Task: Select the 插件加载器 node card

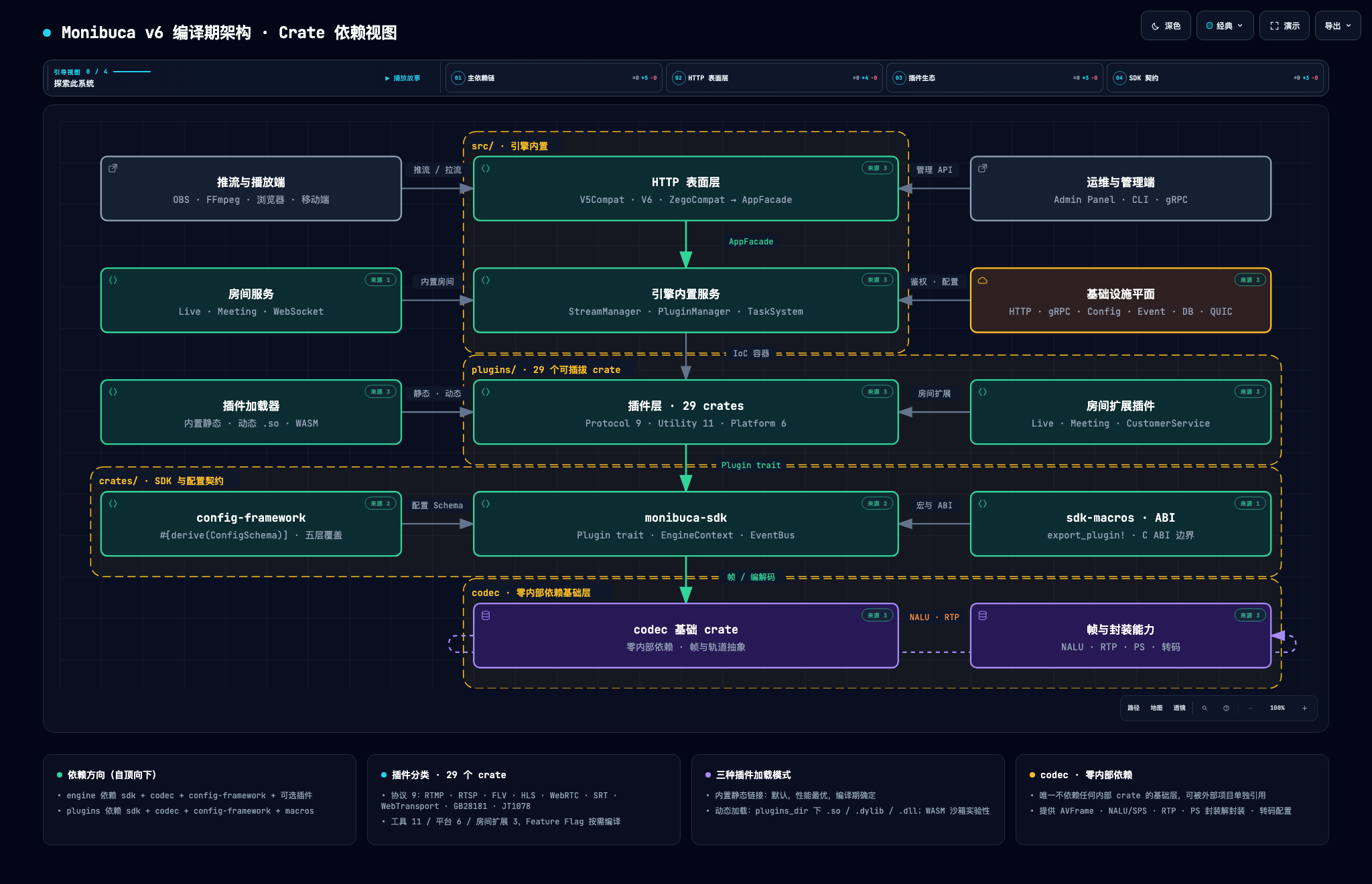Action: coord(251,412)
